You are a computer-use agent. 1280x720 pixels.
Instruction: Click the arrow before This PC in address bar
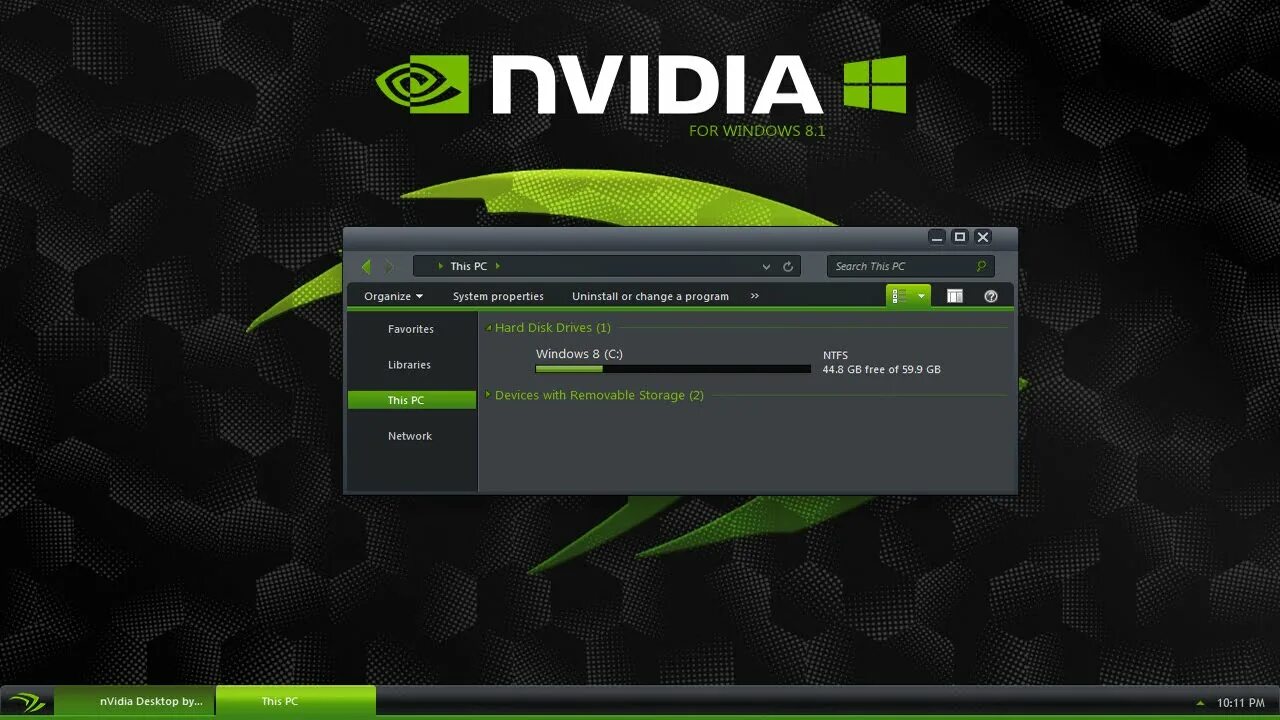[x=441, y=266]
